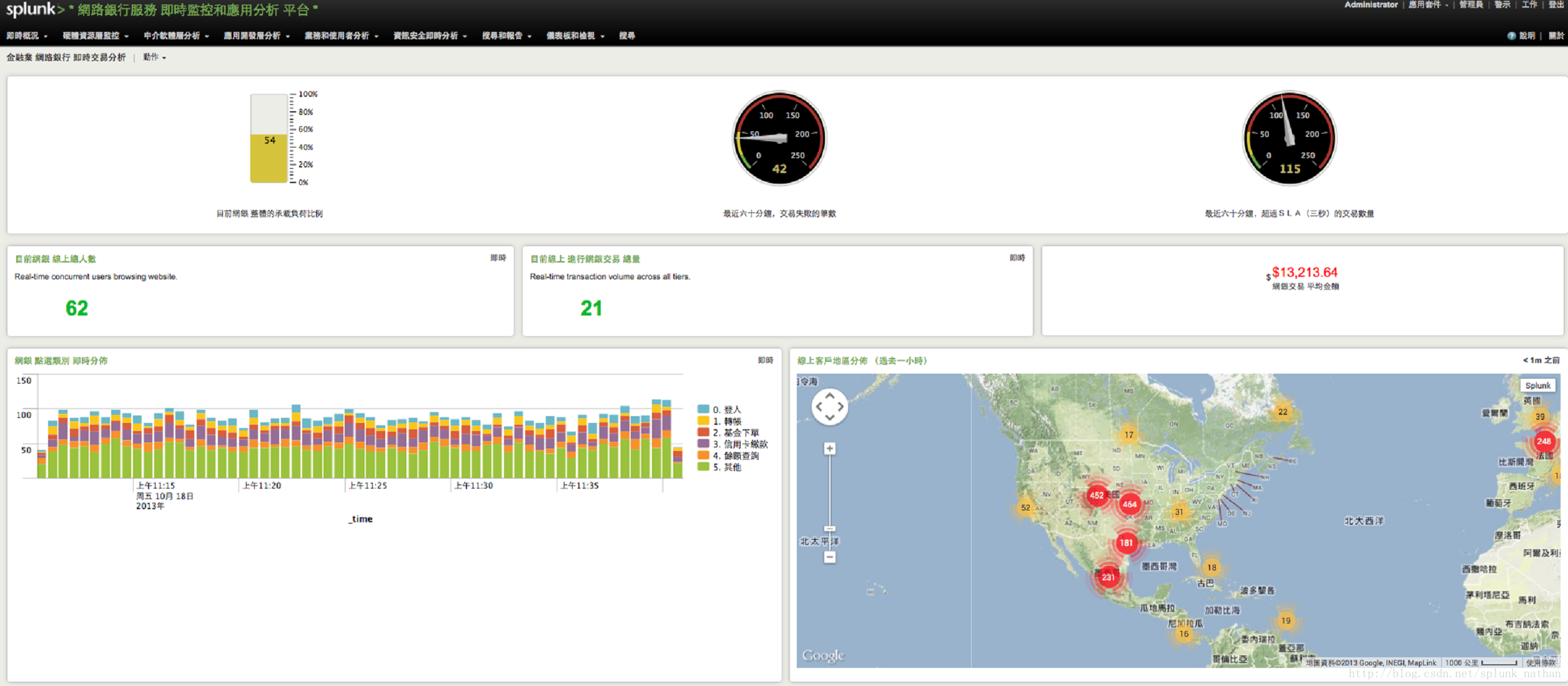Click the 5. 其他 legend label
The height and width of the screenshot is (686, 1568).
(x=727, y=467)
